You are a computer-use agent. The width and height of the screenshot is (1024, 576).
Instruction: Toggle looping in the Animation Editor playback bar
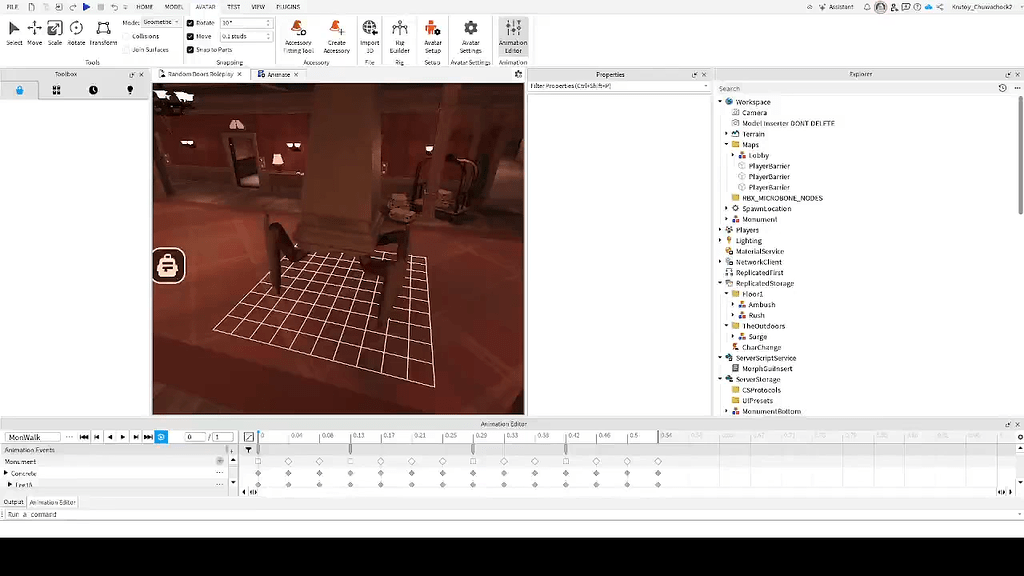pos(160,436)
